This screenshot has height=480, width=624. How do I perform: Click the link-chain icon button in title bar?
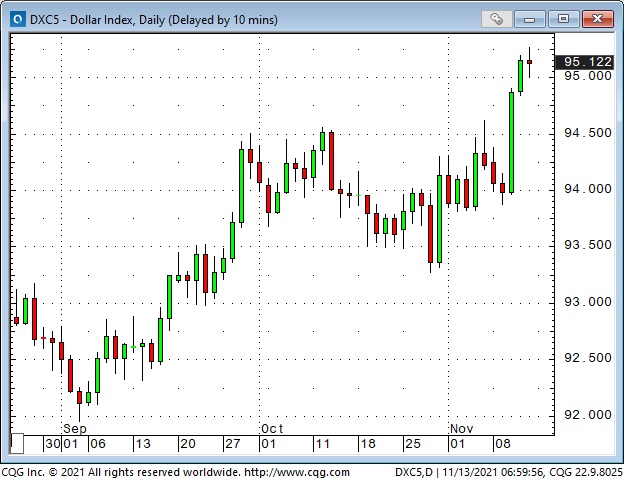coord(496,19)
